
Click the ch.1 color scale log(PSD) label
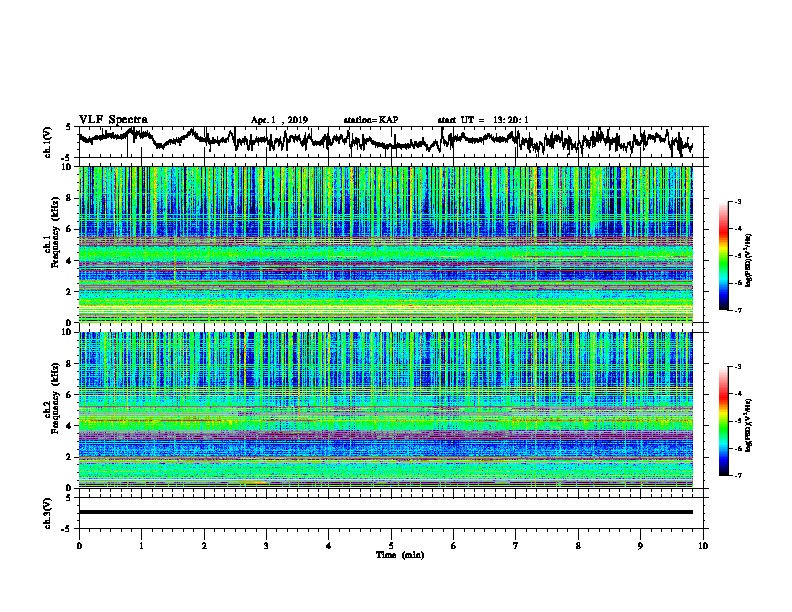pos(749,260)
